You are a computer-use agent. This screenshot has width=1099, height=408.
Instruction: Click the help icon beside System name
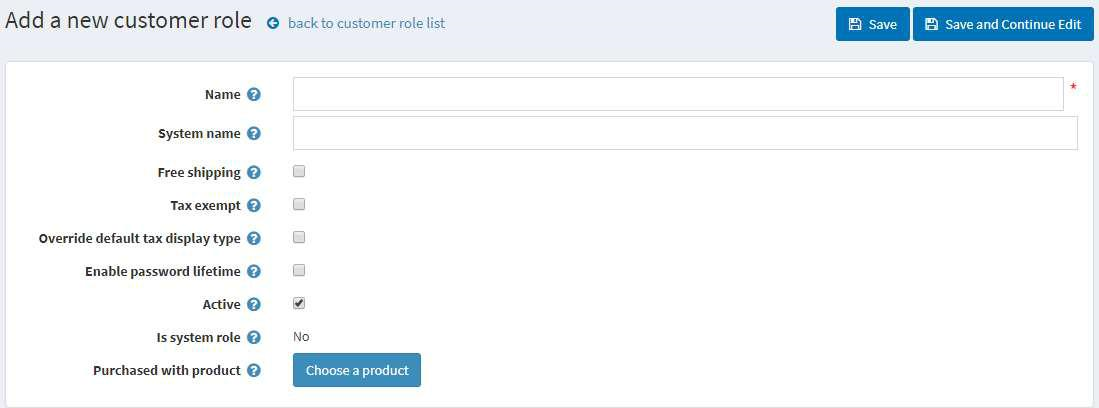(x=254, y=133)
